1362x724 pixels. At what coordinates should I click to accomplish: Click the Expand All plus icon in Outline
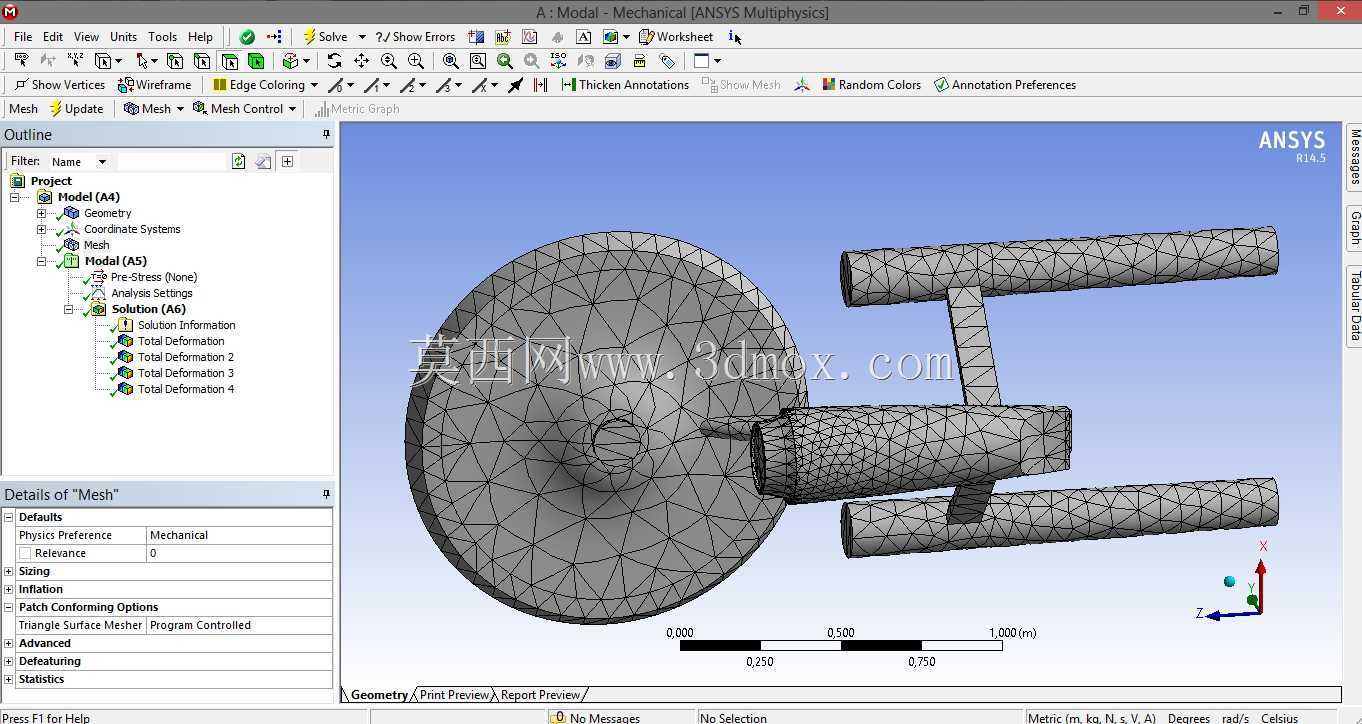click(287, 161)
